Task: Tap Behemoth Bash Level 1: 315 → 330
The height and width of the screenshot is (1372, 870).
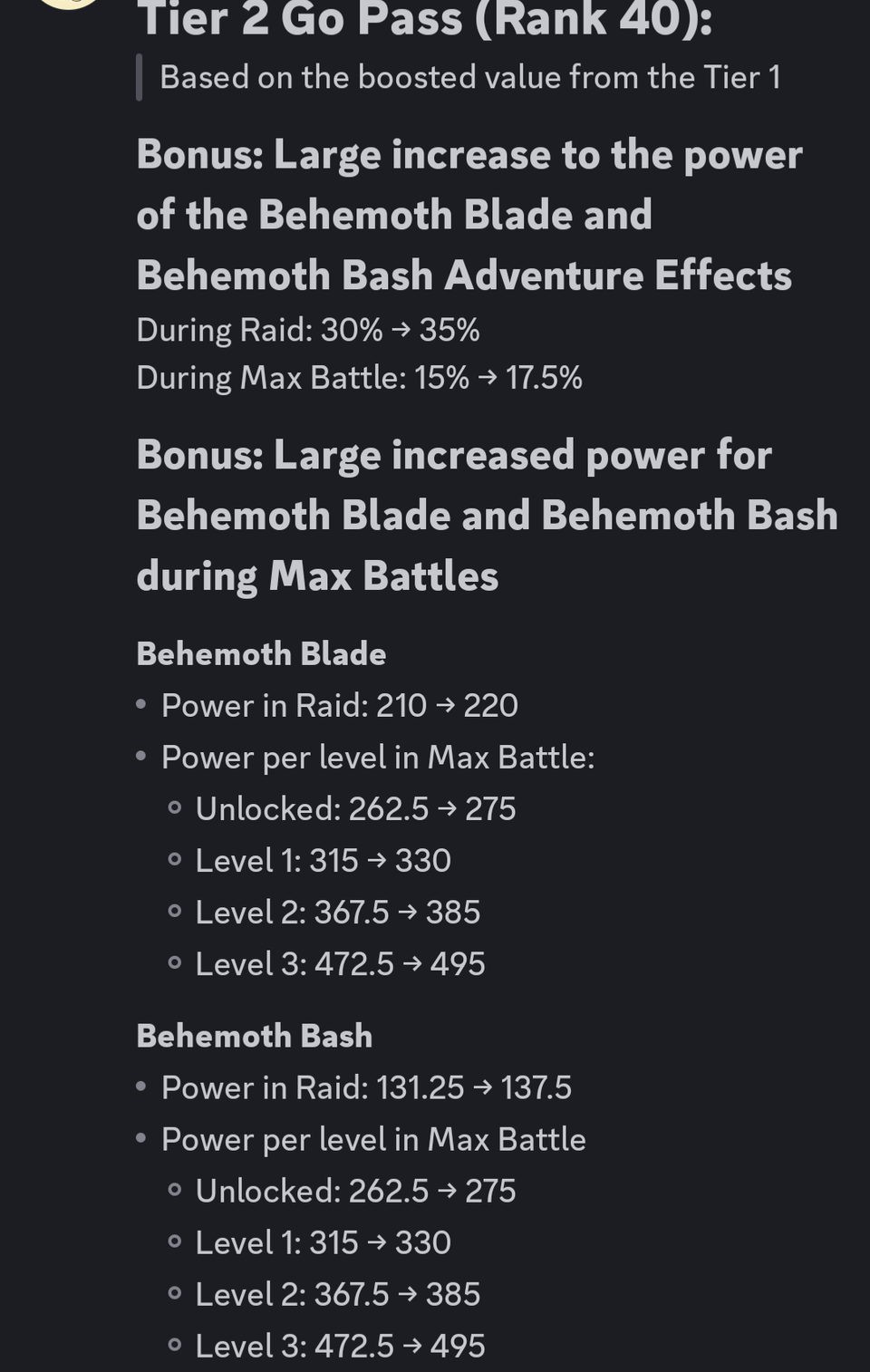Action: (323, 1243)
